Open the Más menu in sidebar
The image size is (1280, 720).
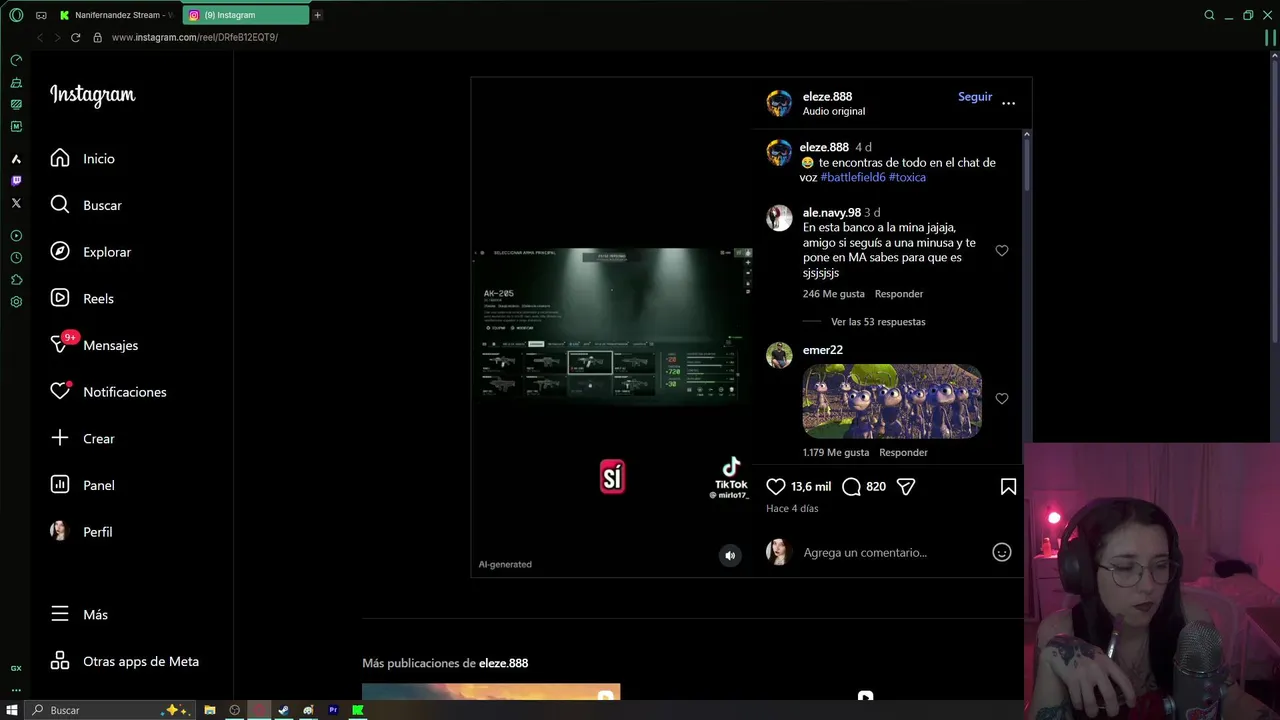point(79,615)
